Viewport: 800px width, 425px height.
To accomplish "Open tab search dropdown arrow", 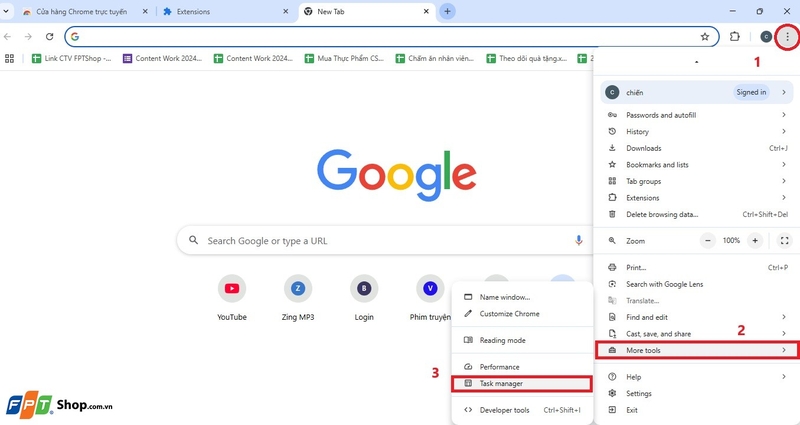I will (x=6, y=11).
